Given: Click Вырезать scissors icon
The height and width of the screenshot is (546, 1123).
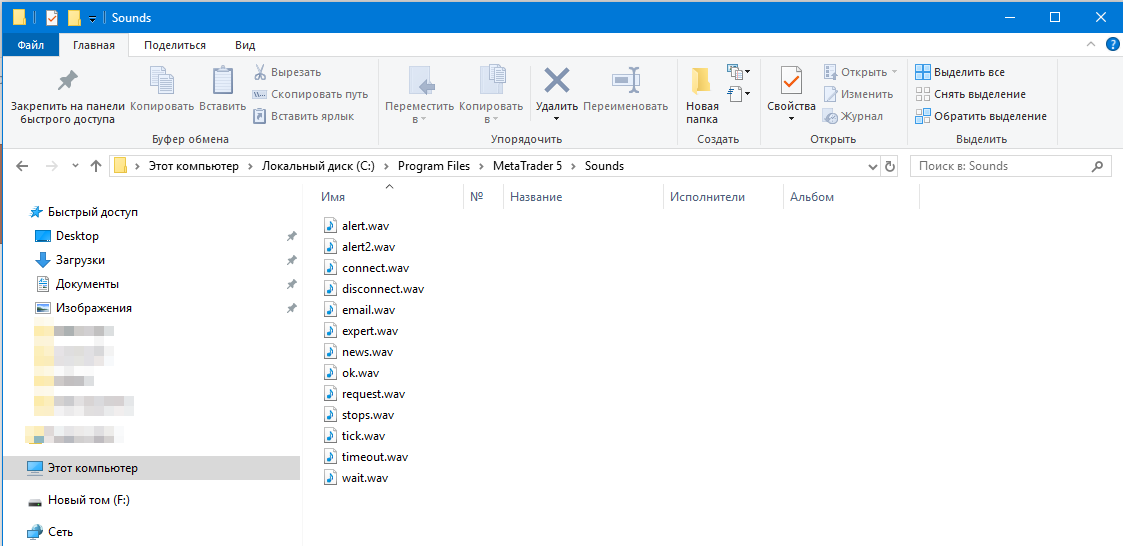Looking at the screenshot, I should (259, 72).
